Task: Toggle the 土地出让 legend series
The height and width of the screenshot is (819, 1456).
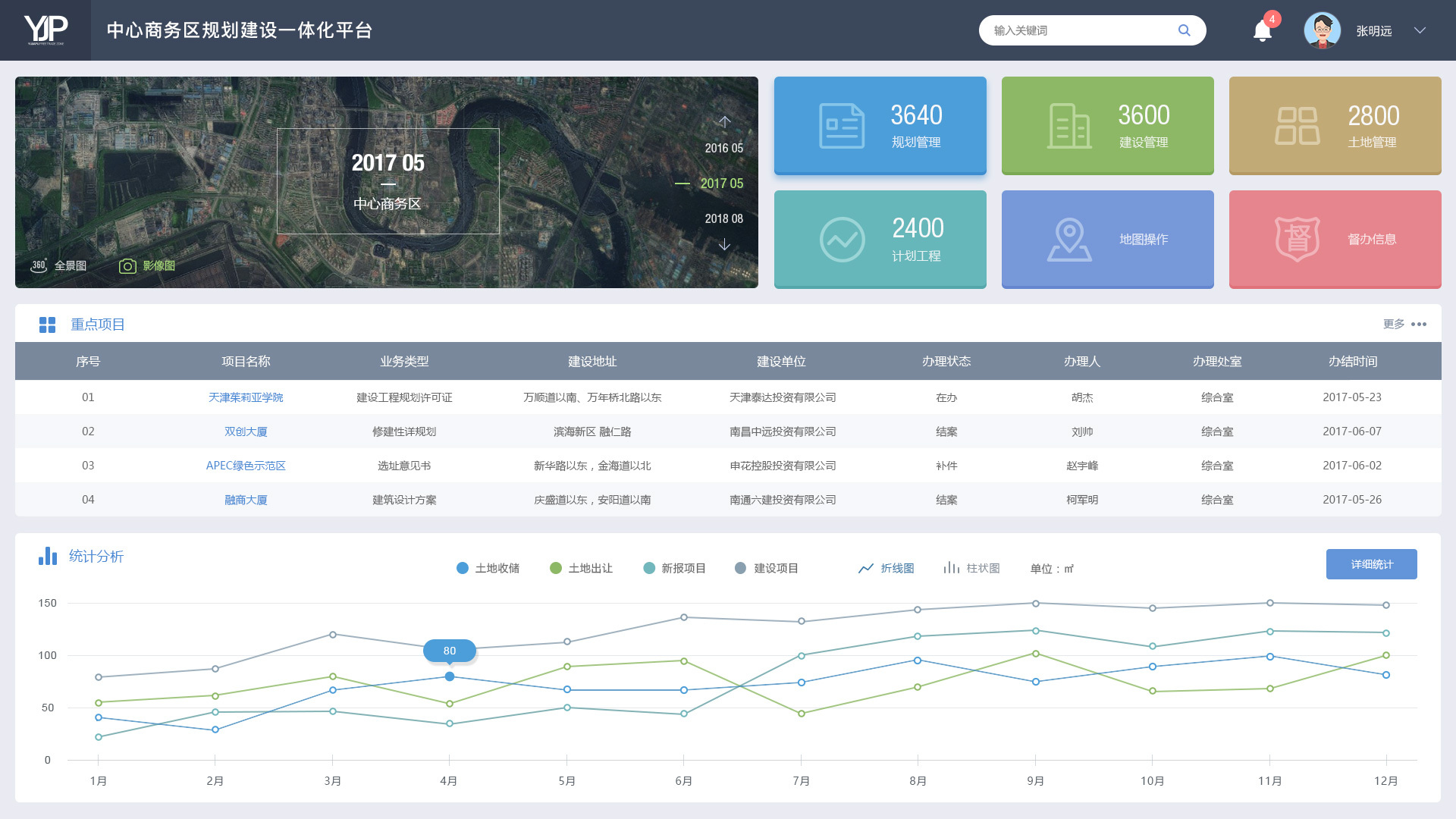Action: point(581,568)
